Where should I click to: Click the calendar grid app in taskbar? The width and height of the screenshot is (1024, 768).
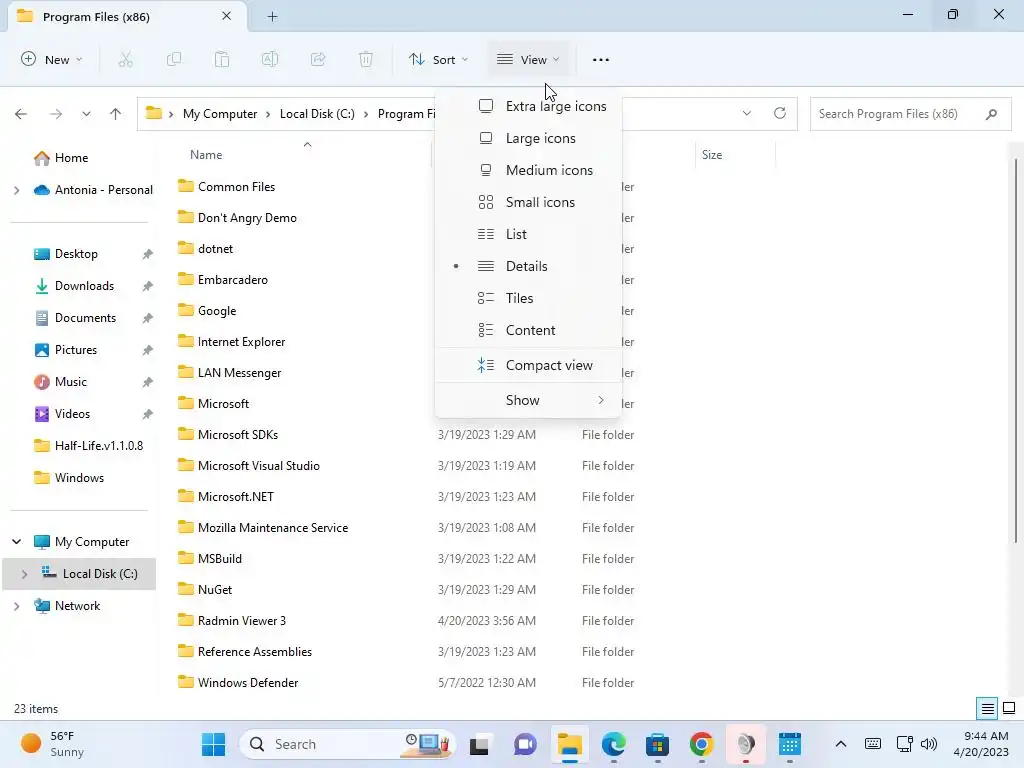click(790, 744)
